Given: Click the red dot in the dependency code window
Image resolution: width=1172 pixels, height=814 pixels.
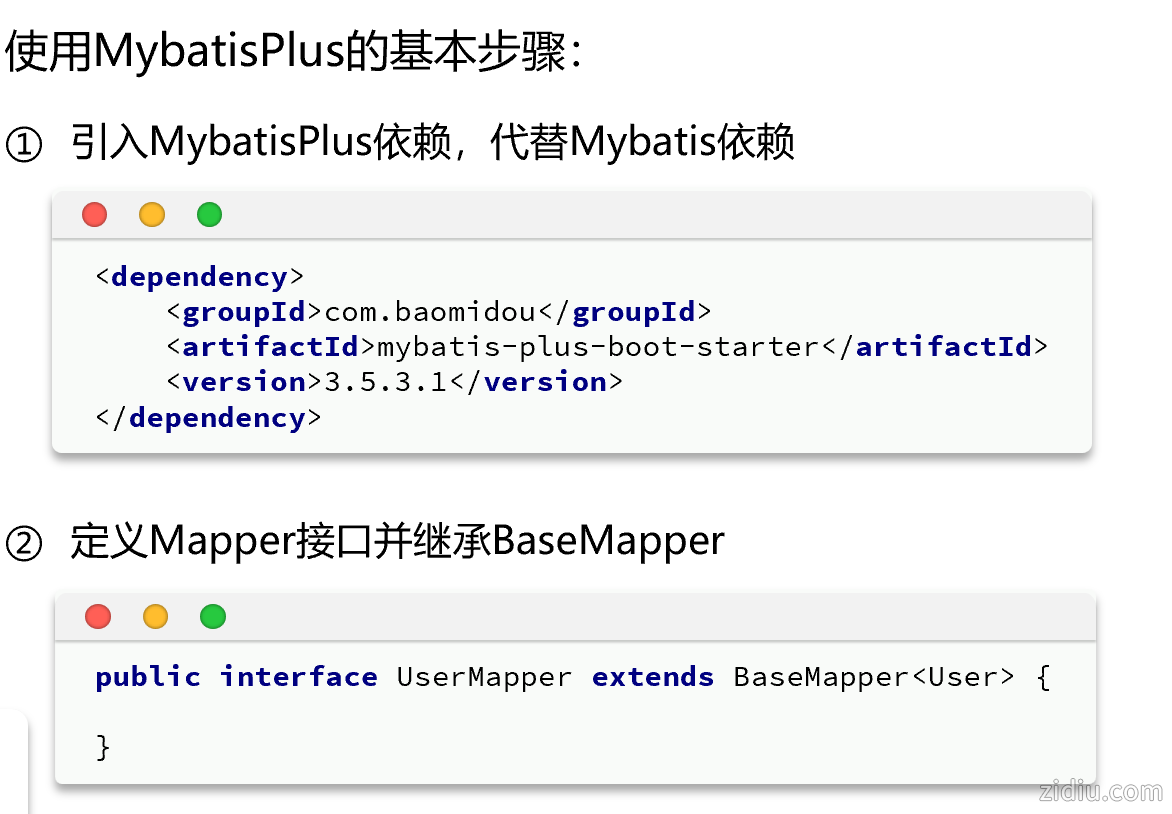Looking at the screenshot, I should tap(94, 214).
